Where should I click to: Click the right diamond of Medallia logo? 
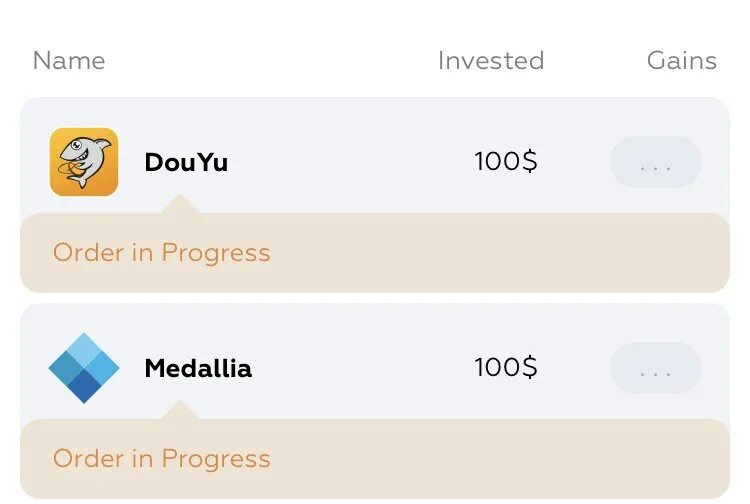pyautogui.click(x=104, y=368)
